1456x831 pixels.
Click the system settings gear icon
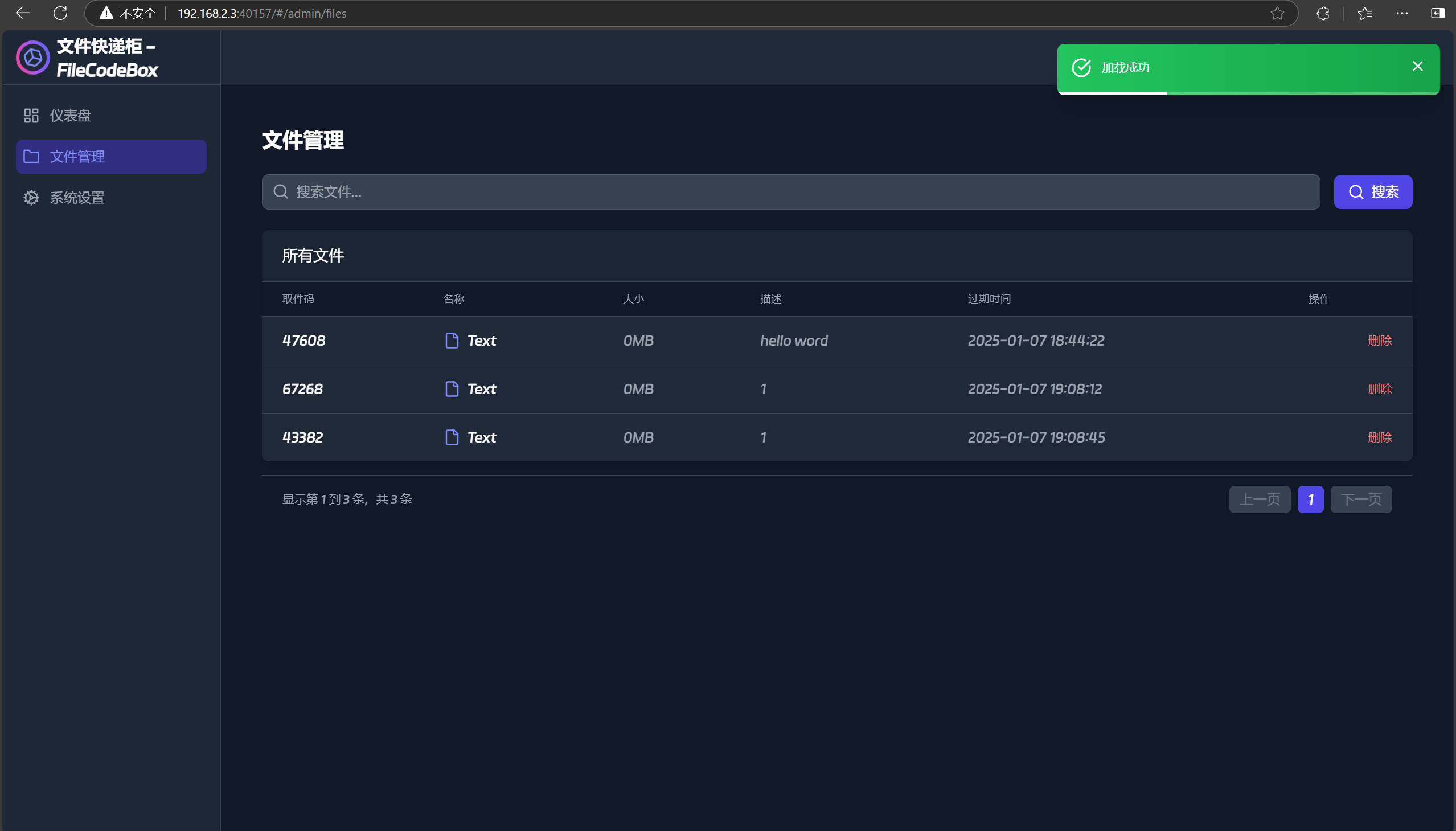[31, 198]
